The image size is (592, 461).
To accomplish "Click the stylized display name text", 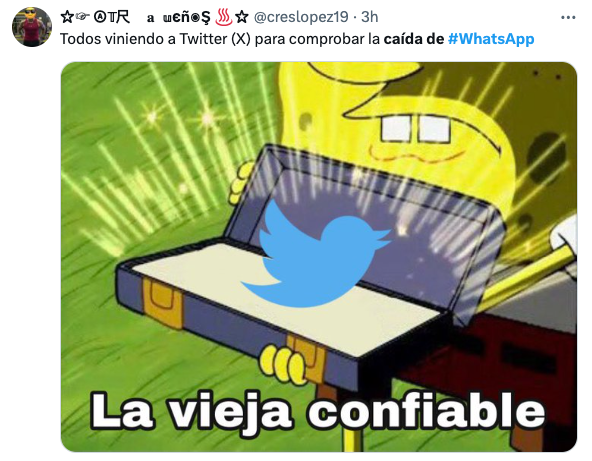I will pyautogui.click(x=154, y=17).
